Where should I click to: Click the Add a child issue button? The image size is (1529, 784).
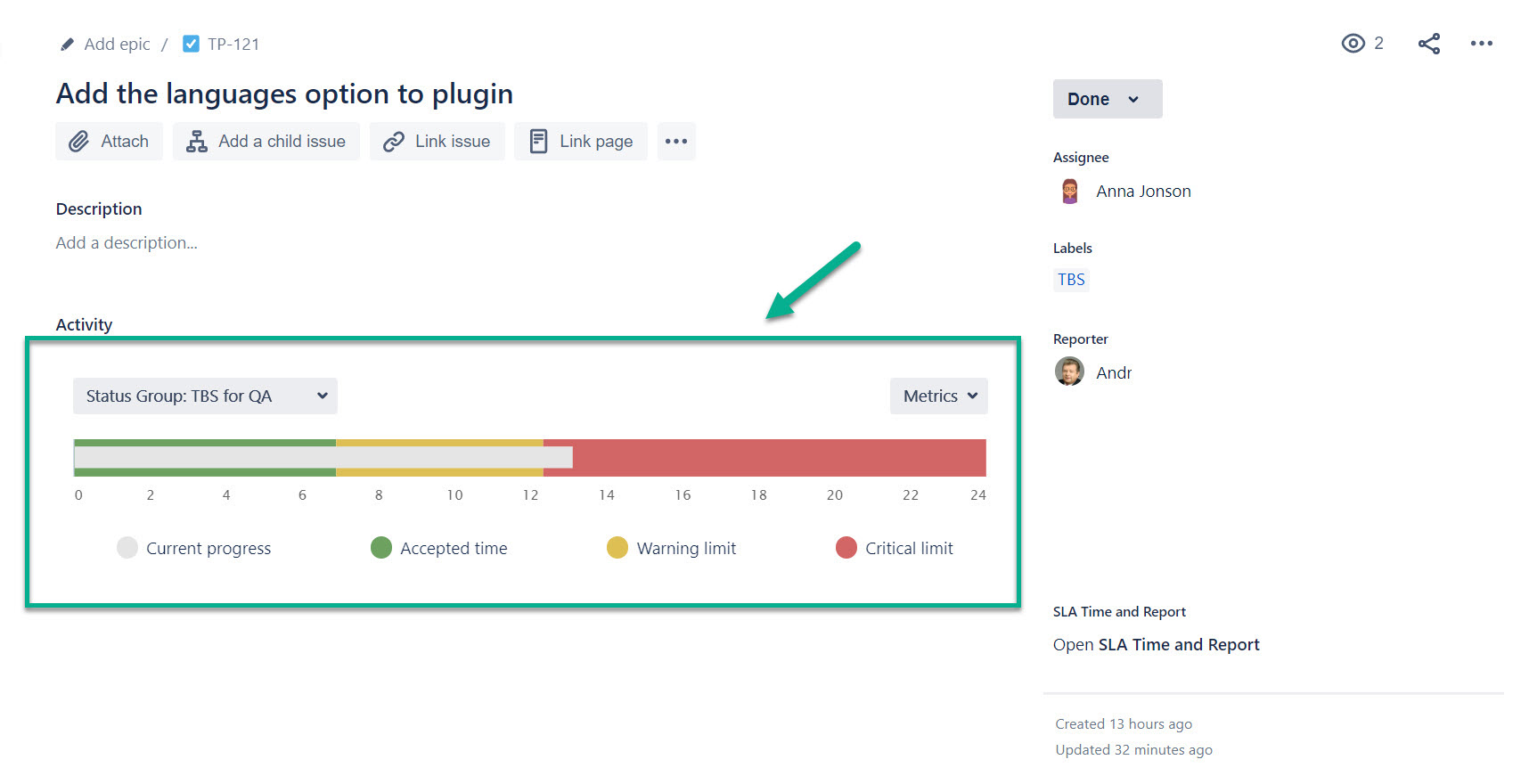pyautogui.click(x=266, y=142)
